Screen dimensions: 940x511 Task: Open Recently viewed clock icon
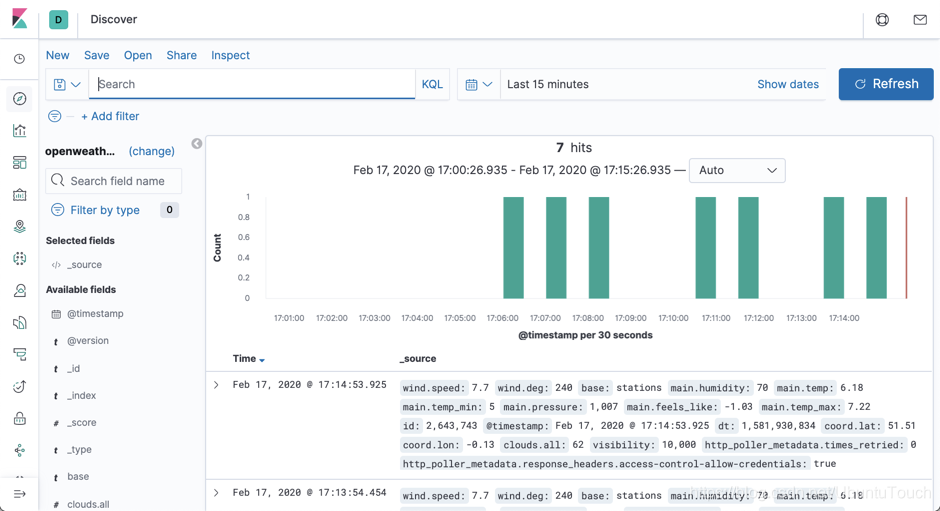point(20,59)
